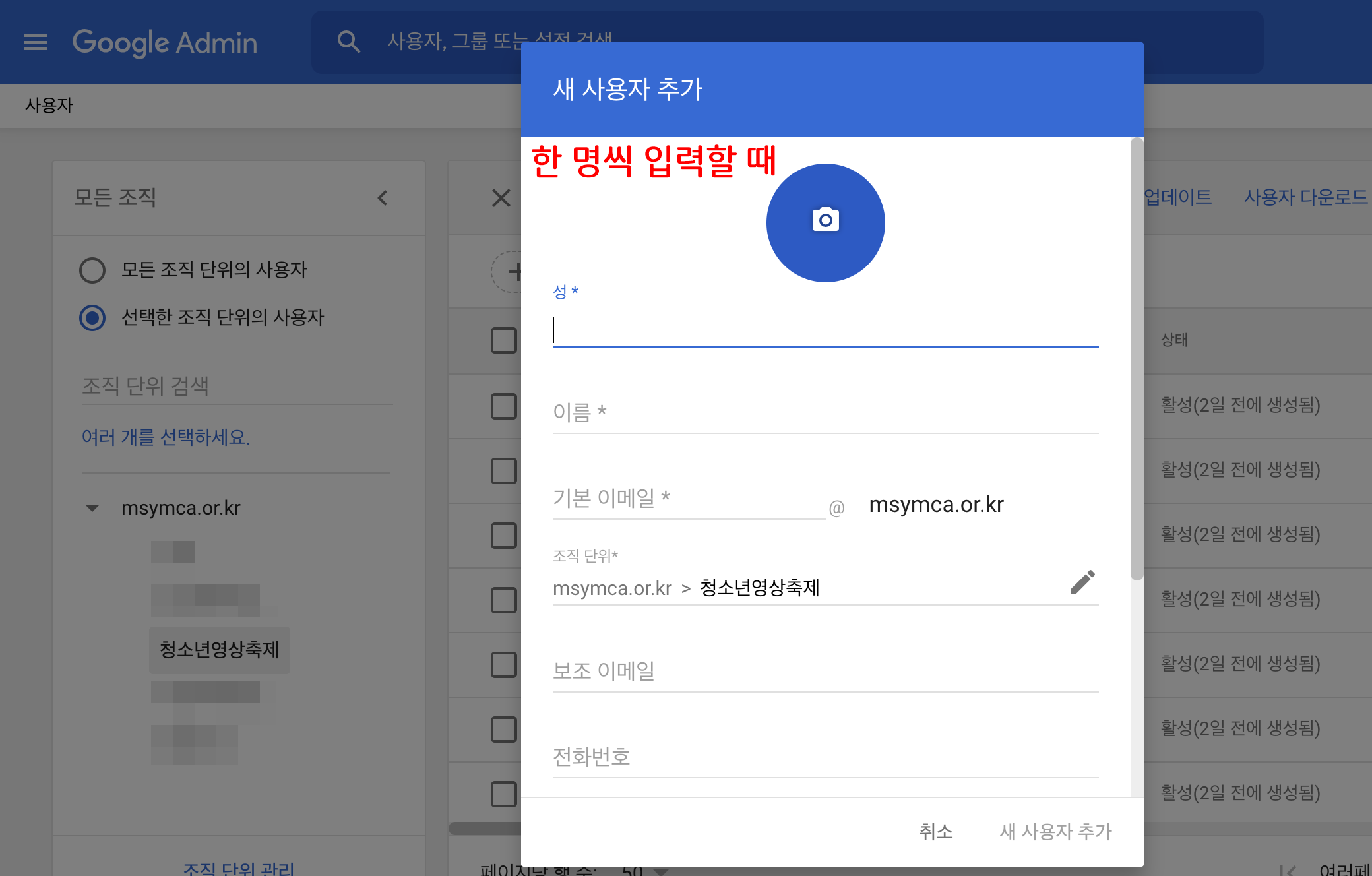This screenshot has width=1372, height=876.
Task: Check the header row select-all checkbox
Action: click(504, 340)
